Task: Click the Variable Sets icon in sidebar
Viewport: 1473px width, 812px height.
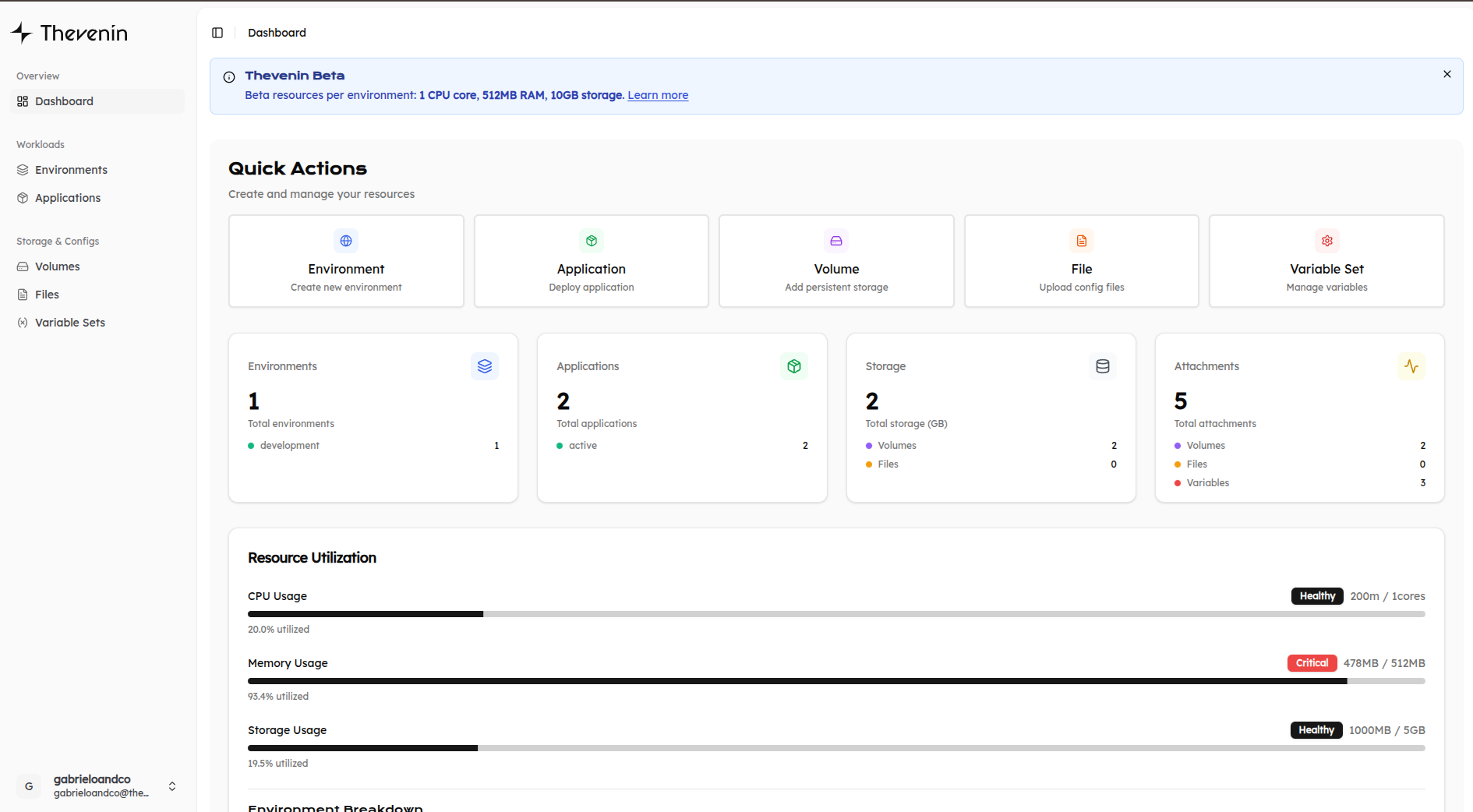Action: pyautogui.click(x=23, y=323)
